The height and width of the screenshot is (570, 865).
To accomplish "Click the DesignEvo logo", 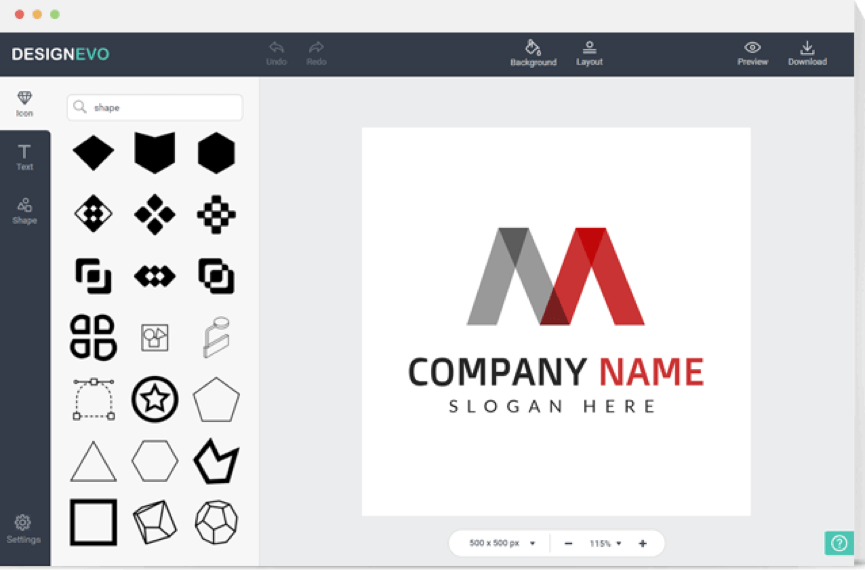I will coord(60,54).
